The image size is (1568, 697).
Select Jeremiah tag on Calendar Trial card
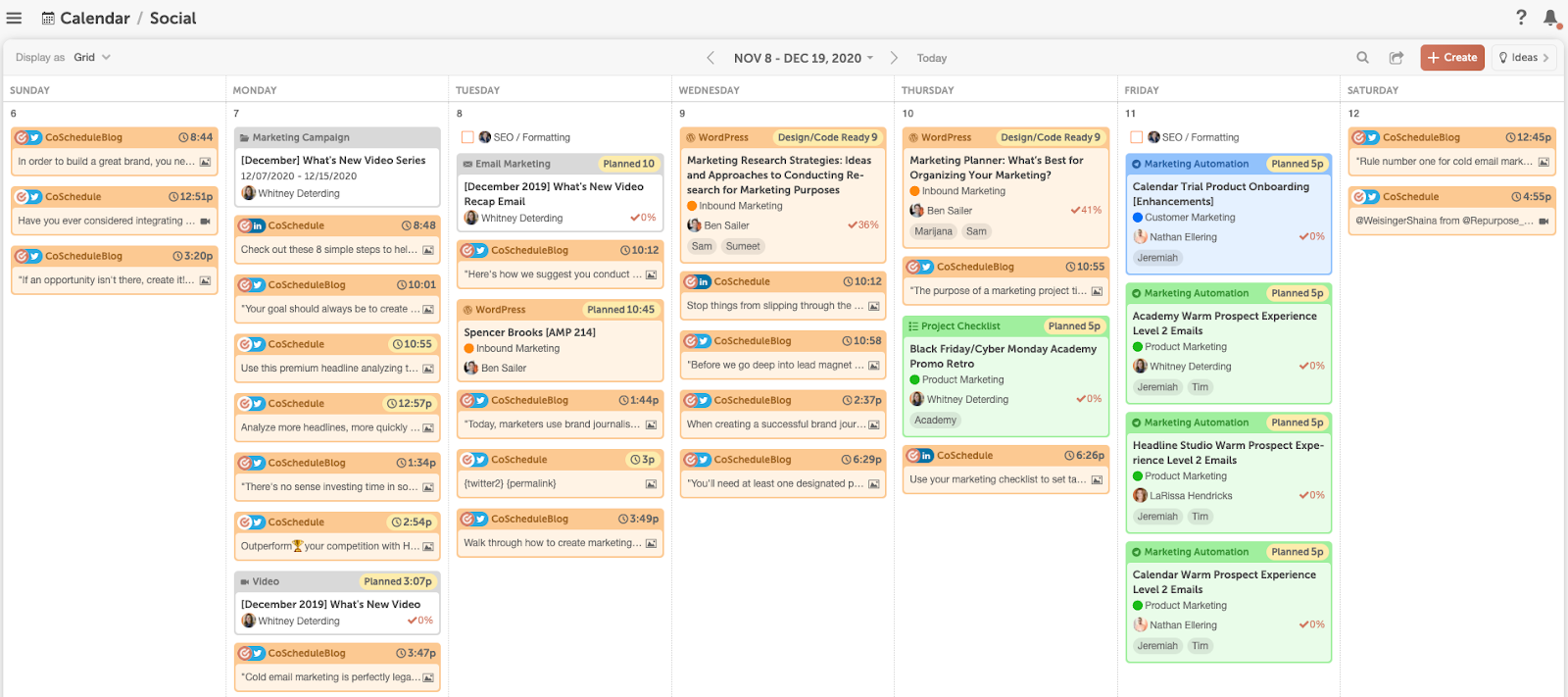(1157, 259)
